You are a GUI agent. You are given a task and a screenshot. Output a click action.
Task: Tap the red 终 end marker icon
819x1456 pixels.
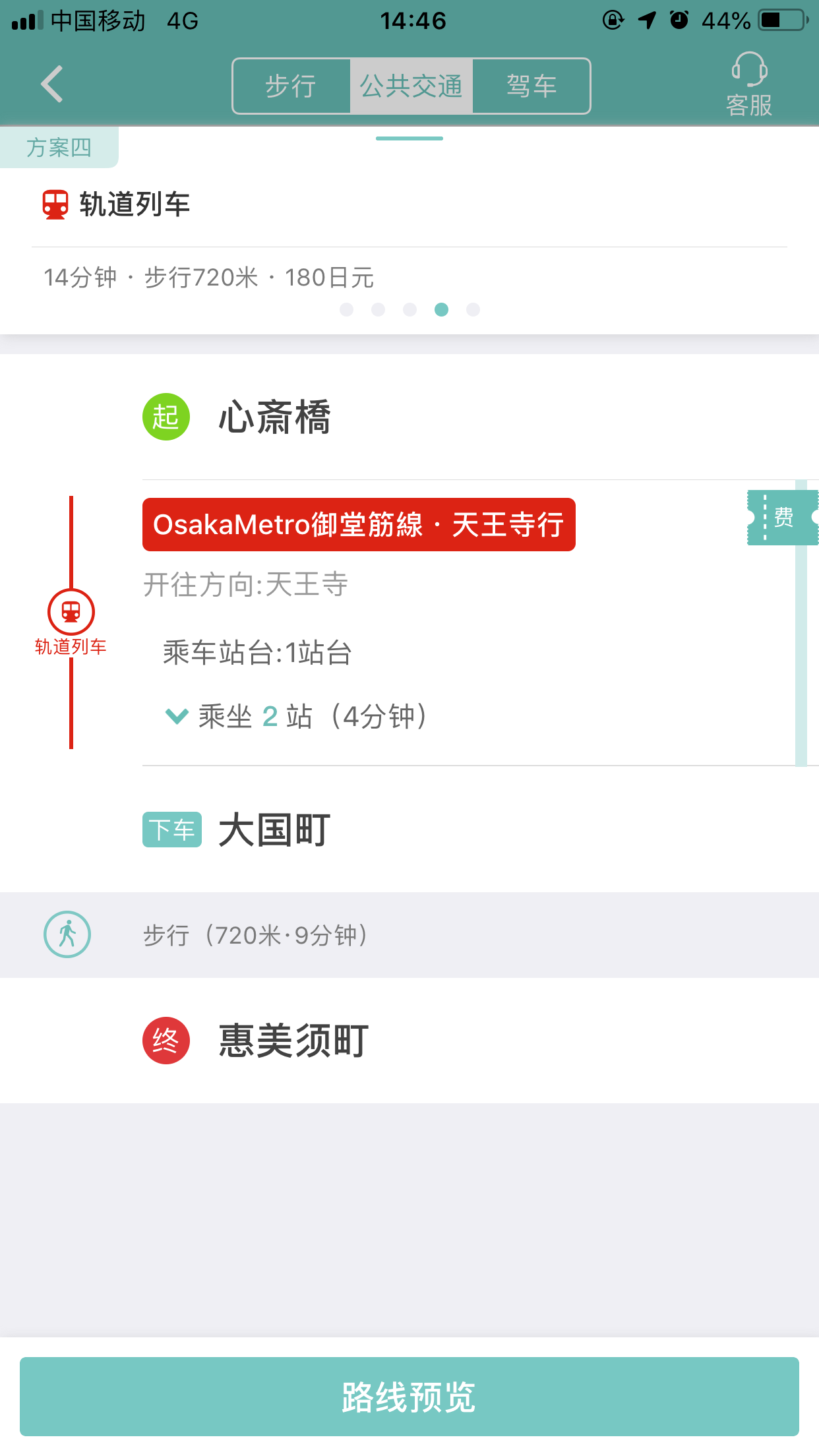pos(166,1041)
